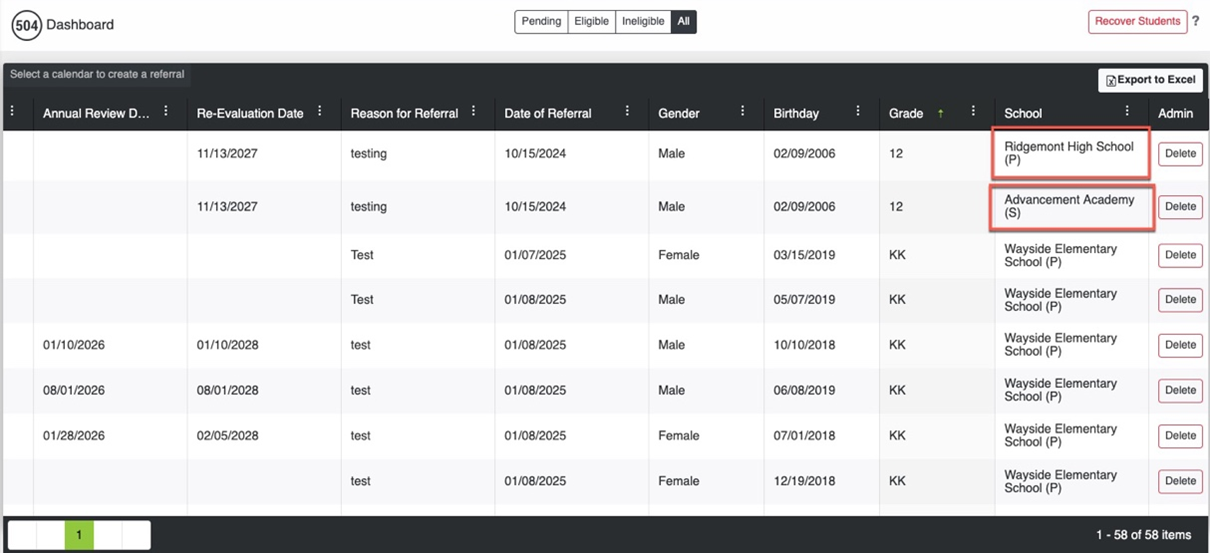This screenshot has height=553, width=1210.
Task: Click the Recover Students button
Action: [1137, 21]
